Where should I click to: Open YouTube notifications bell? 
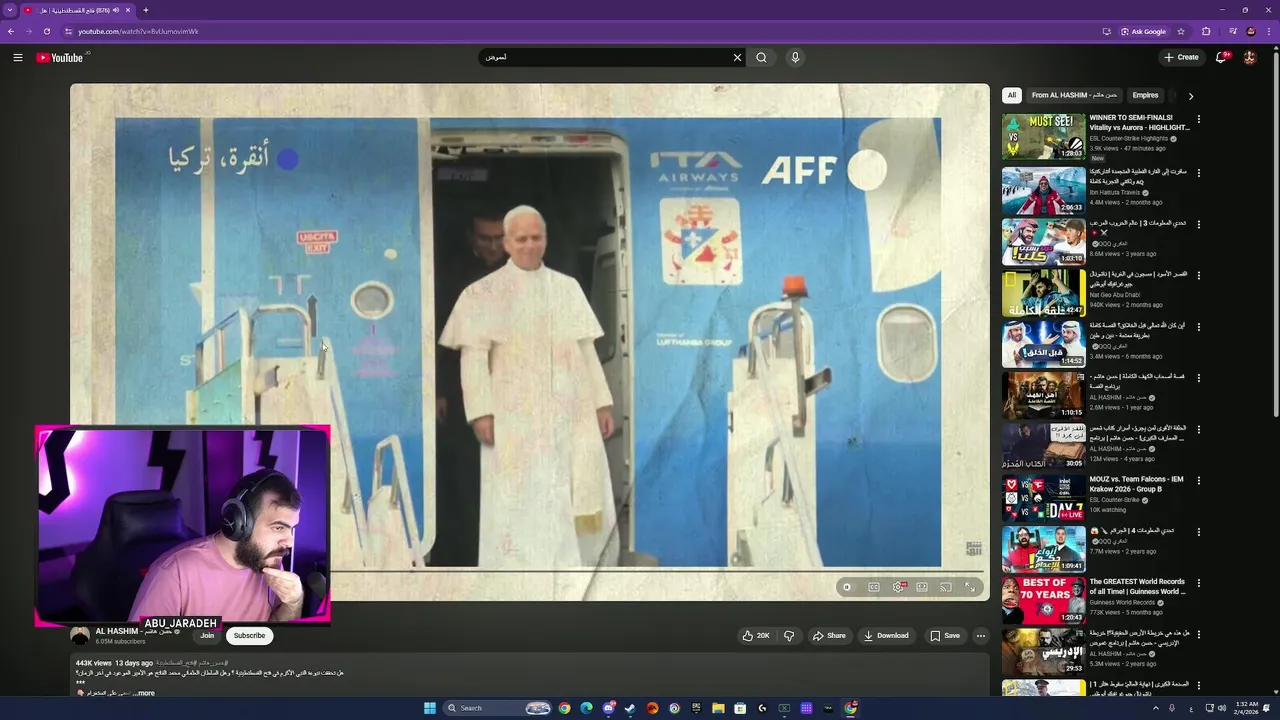1221,57
